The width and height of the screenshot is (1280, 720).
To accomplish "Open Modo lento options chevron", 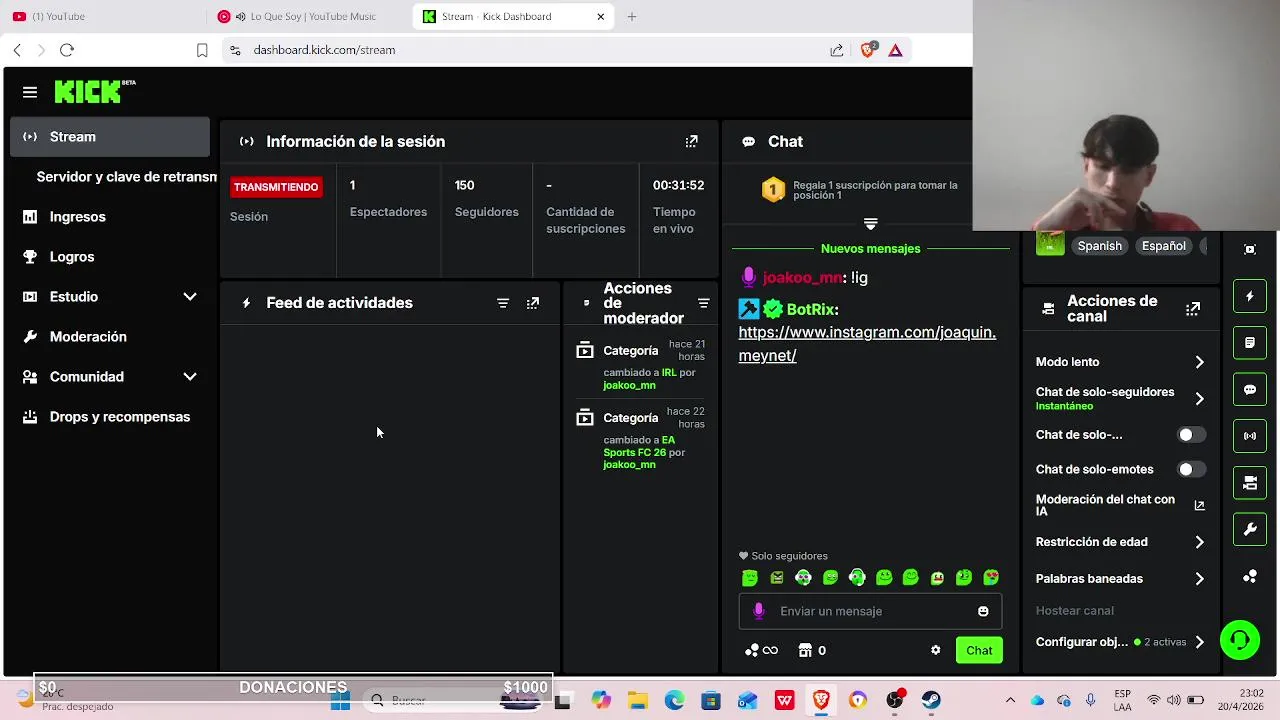I will coord(1199,362).
